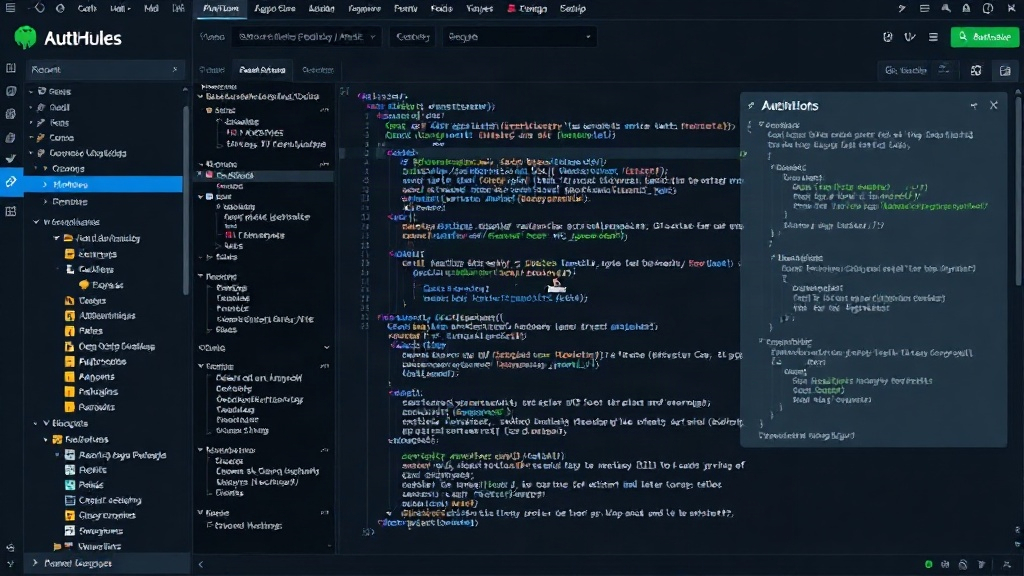The width and height of the screenshot is (1024, 576).
Task: Click the list icon in the top-right title bar
Action: click(924, 8)
